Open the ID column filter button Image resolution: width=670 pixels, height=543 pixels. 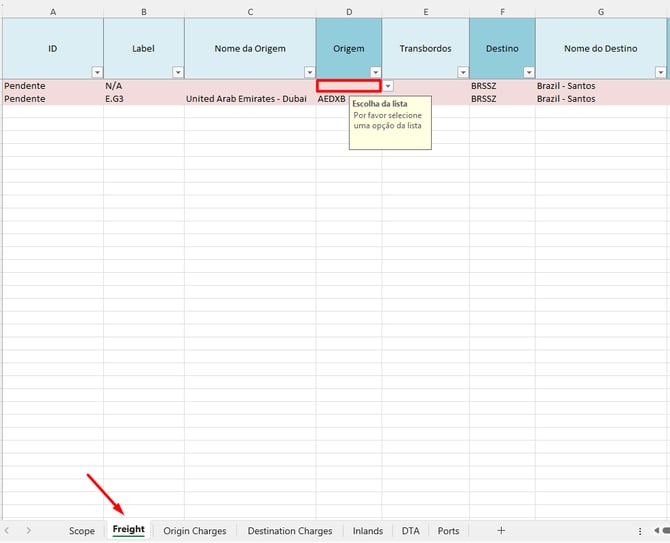coord(97,72)
